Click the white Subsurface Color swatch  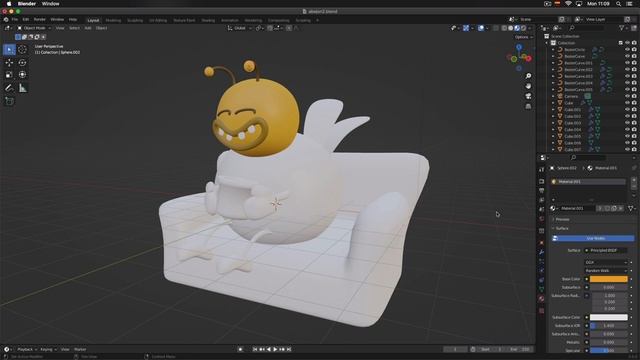tap(608, 317)
